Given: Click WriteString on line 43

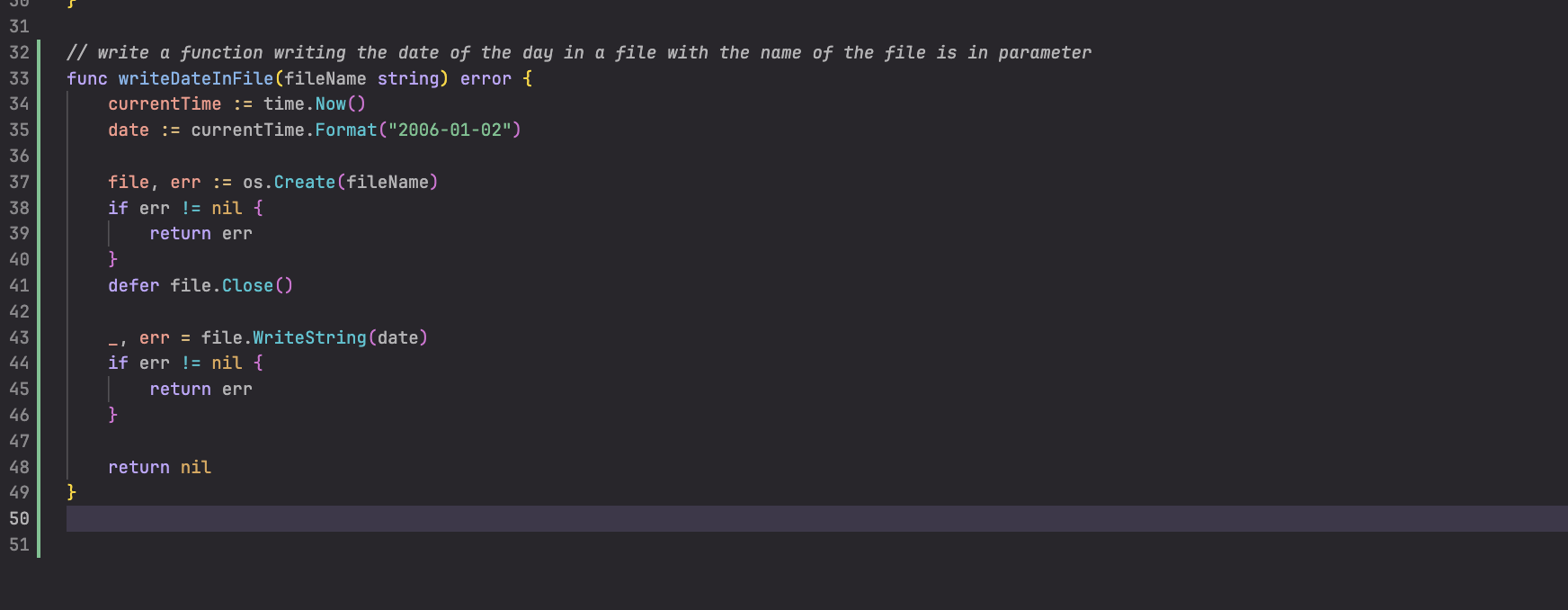Looking at the screenshot, I should click(309, 338).
